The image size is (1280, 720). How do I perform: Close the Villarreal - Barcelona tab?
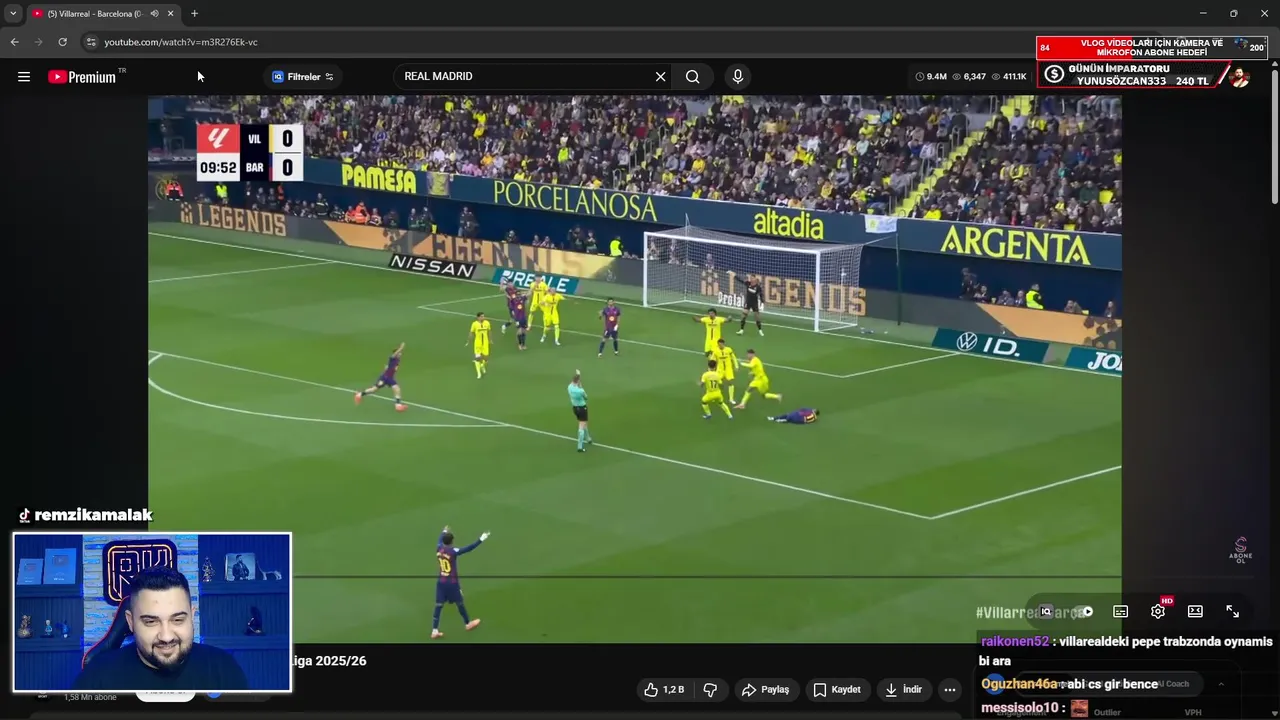170,13
